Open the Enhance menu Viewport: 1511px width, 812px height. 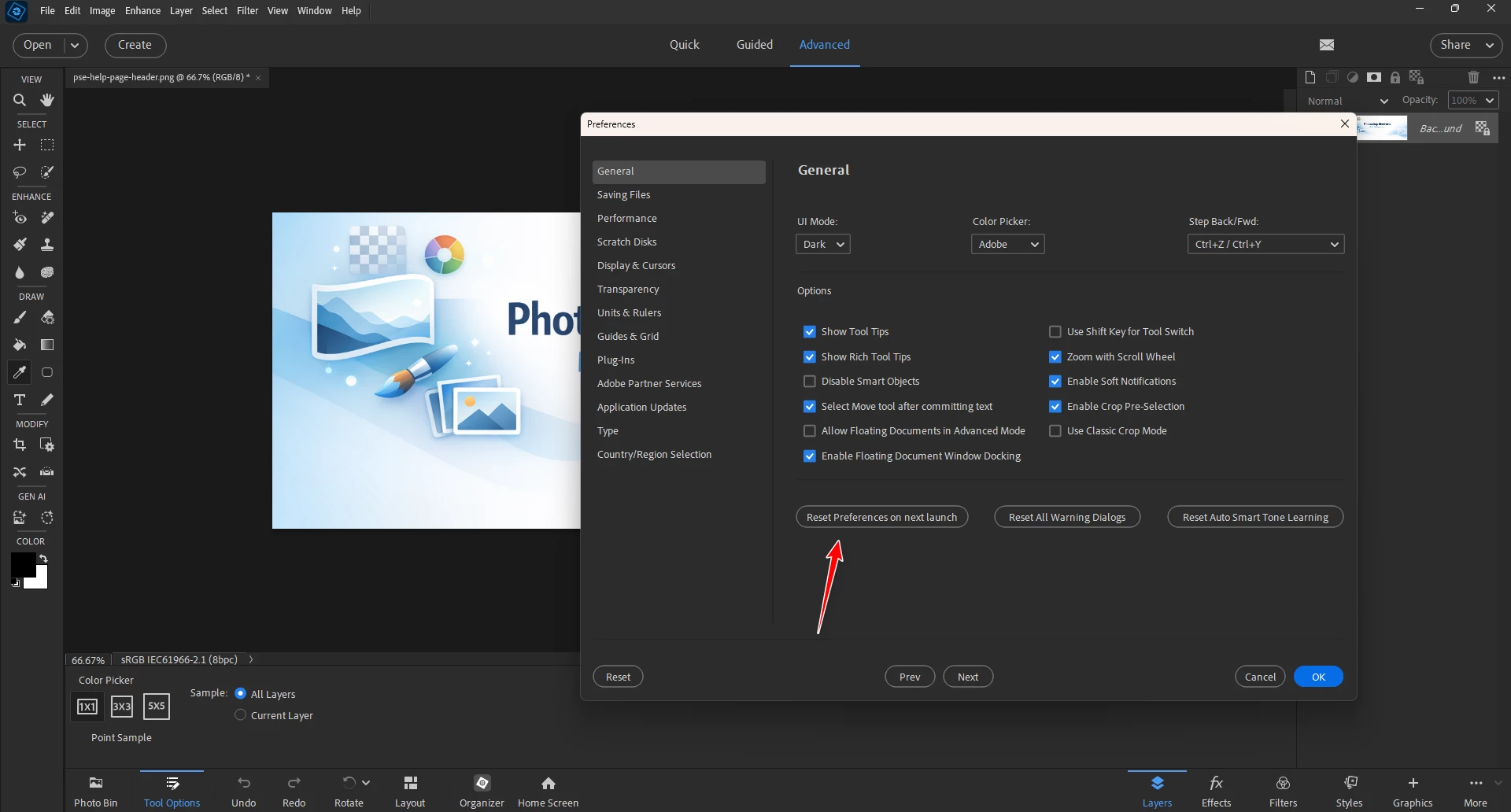point(142,10)
